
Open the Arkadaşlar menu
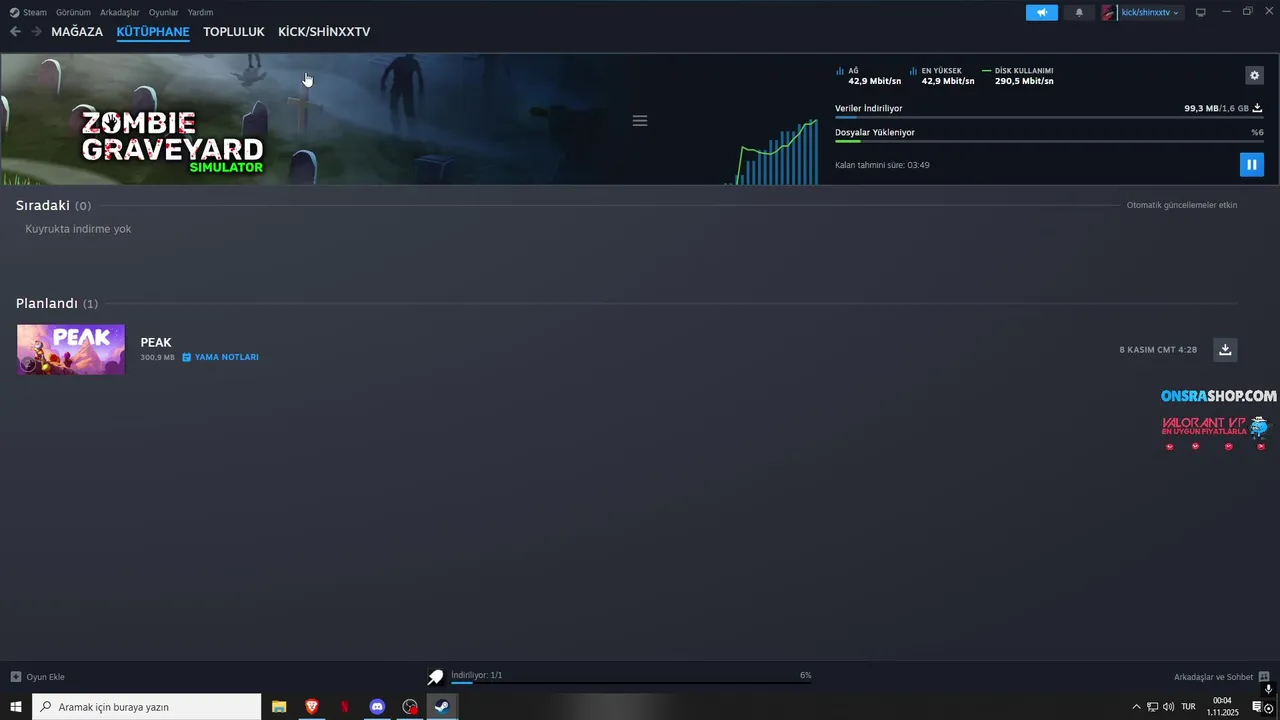[x=120, y=12]
